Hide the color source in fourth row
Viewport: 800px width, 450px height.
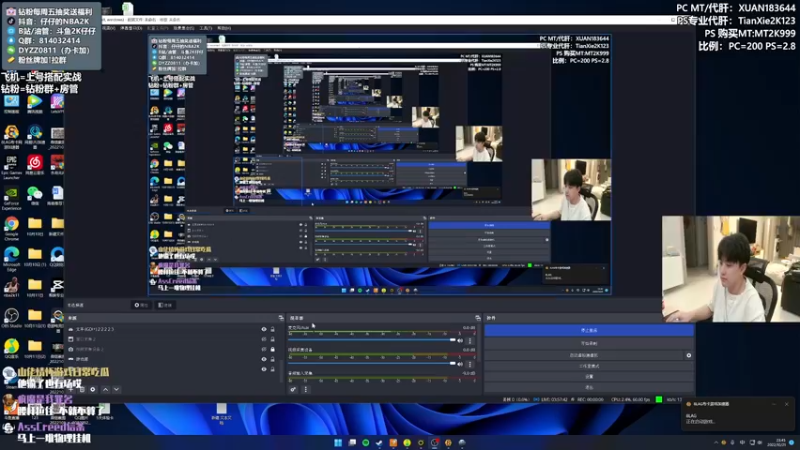tap(264, 359)
